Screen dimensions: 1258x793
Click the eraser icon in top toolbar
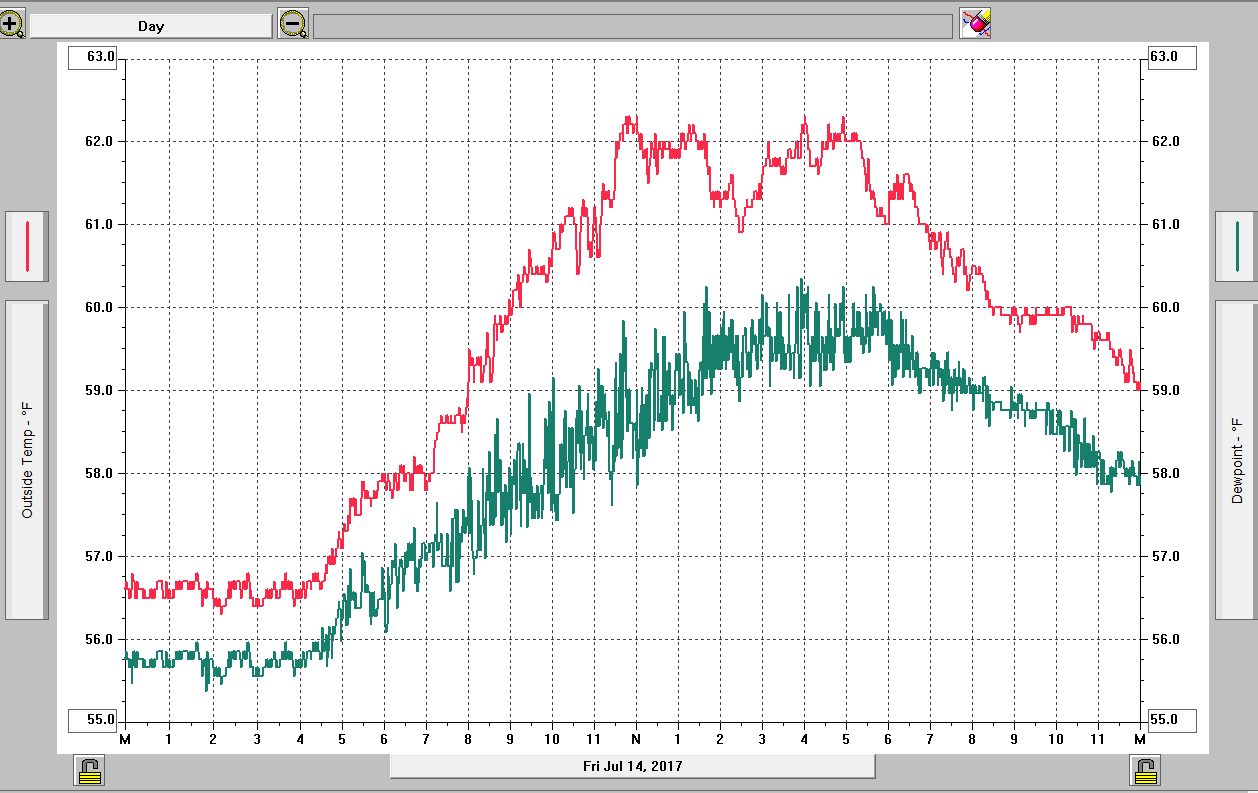pyautogui.click(x=975, y=24)
